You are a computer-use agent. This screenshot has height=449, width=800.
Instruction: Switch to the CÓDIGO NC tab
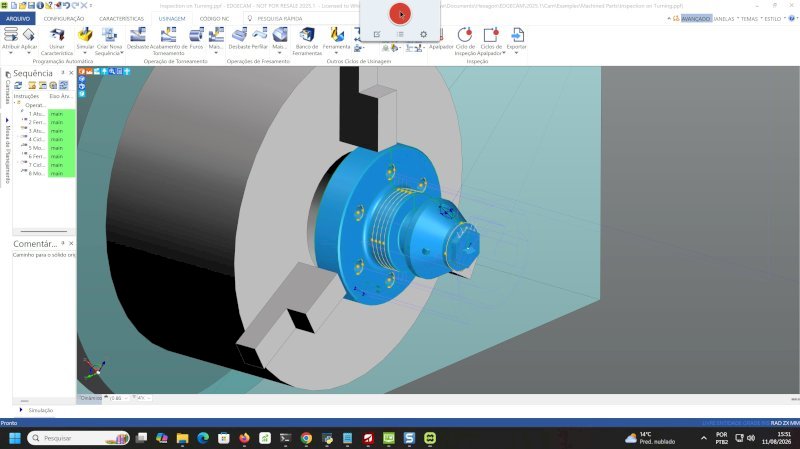tap(214, 18)
